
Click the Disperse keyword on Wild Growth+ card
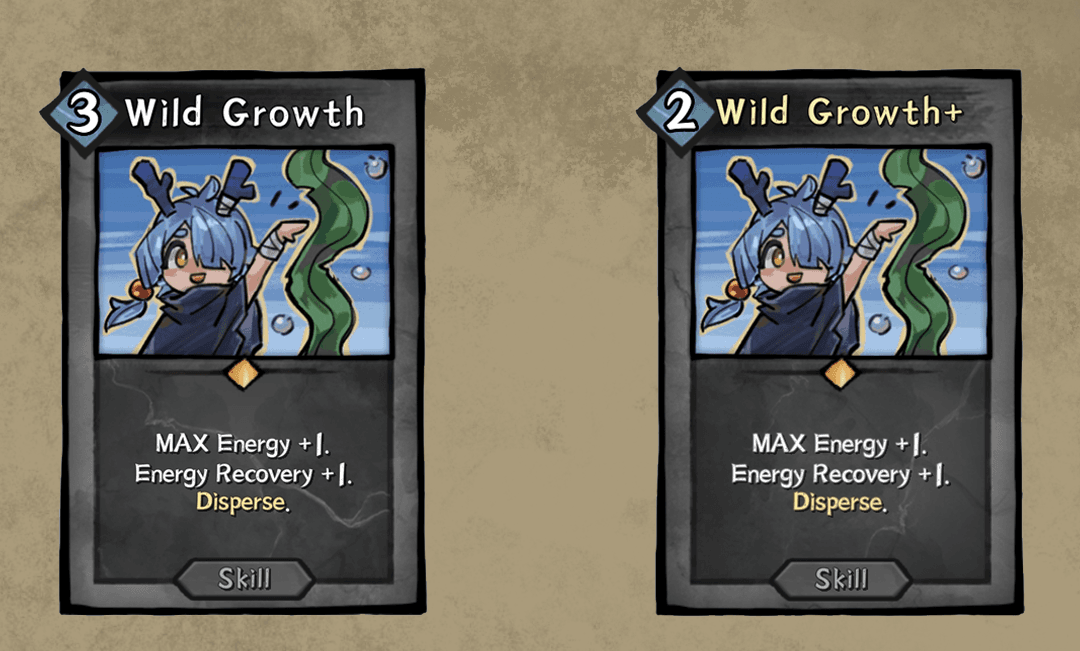pos(840,502)
